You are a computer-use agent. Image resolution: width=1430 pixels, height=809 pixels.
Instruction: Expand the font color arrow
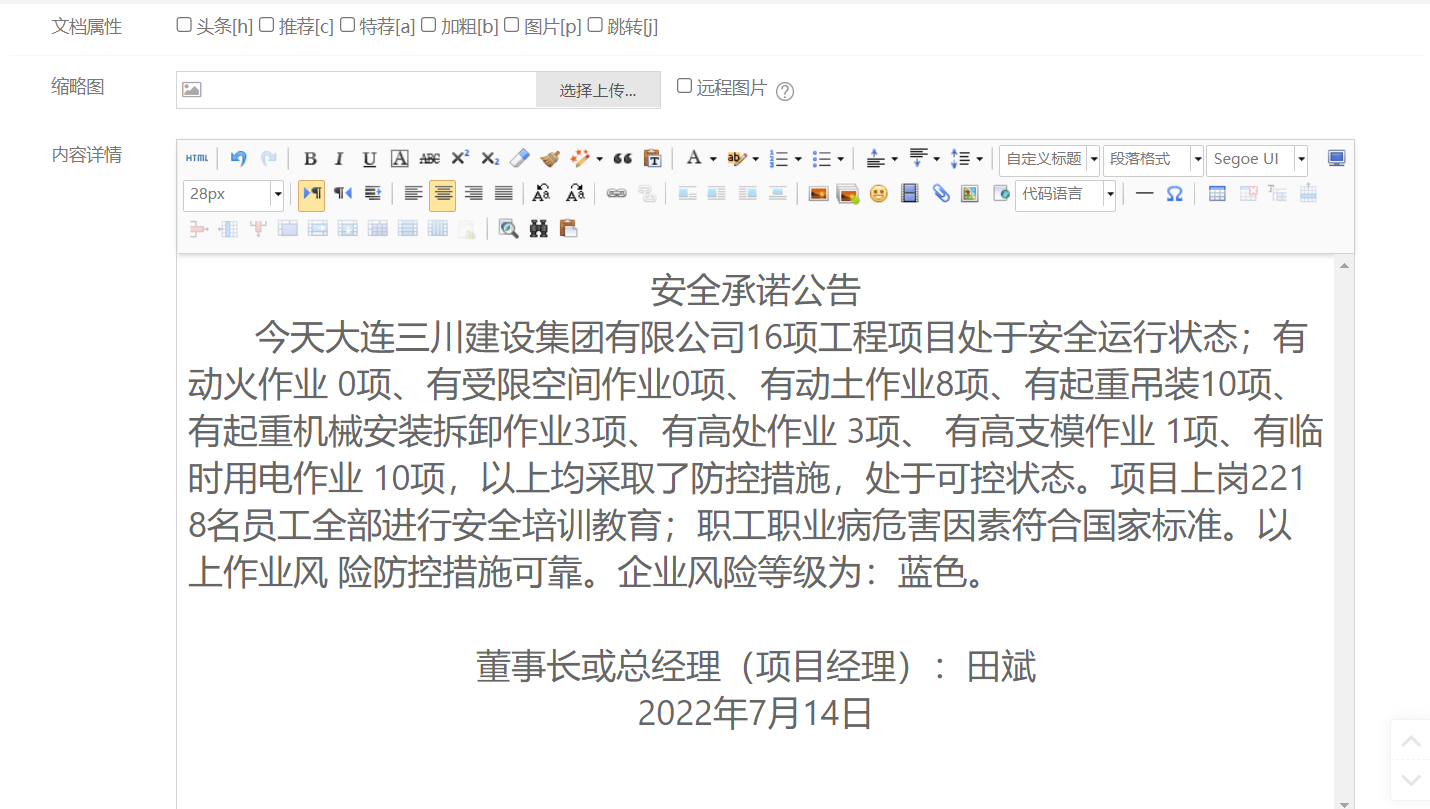pyautogui.click(x=713, y=159)
